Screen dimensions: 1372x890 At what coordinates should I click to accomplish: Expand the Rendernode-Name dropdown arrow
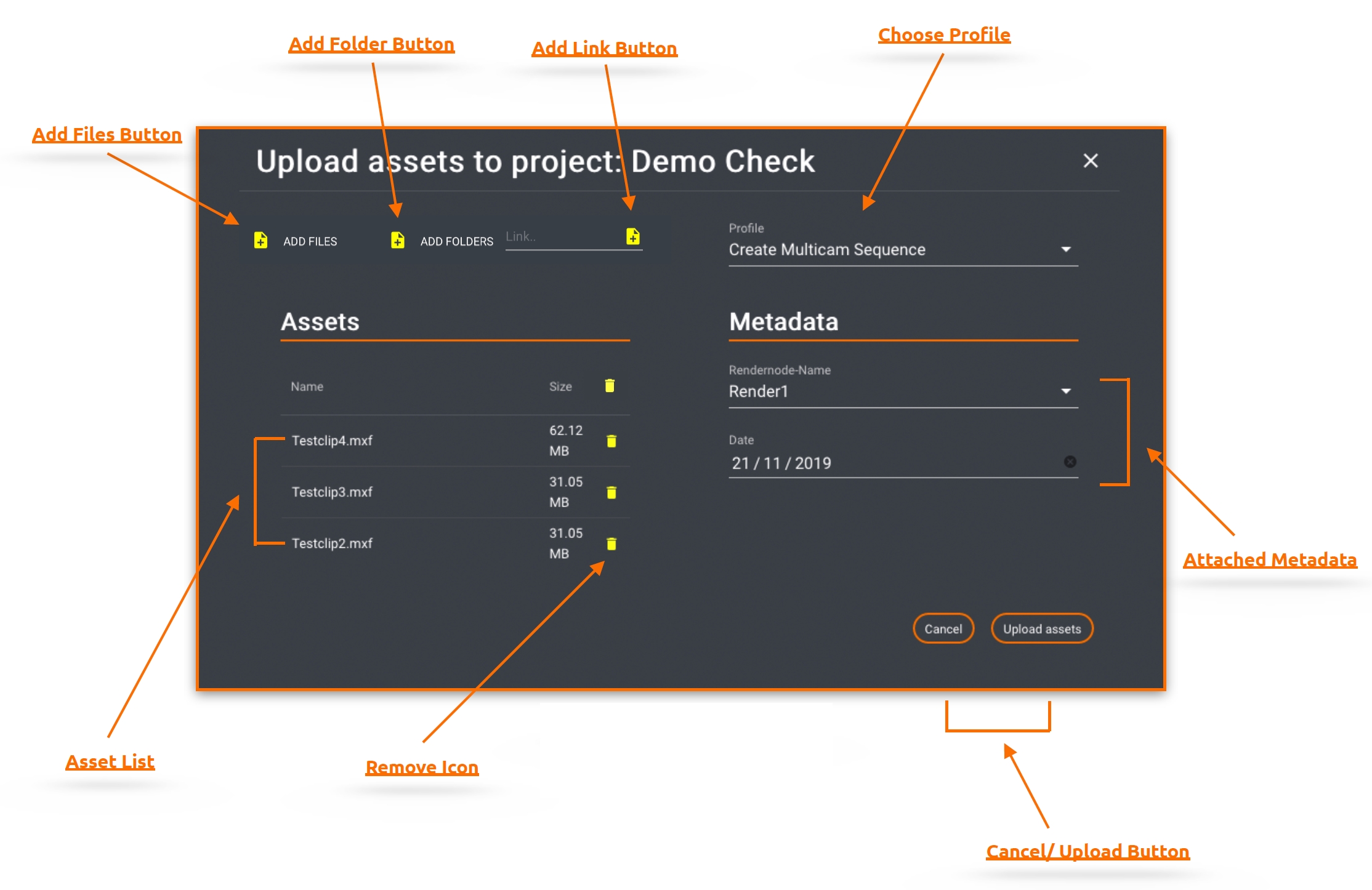(1066, 391)
